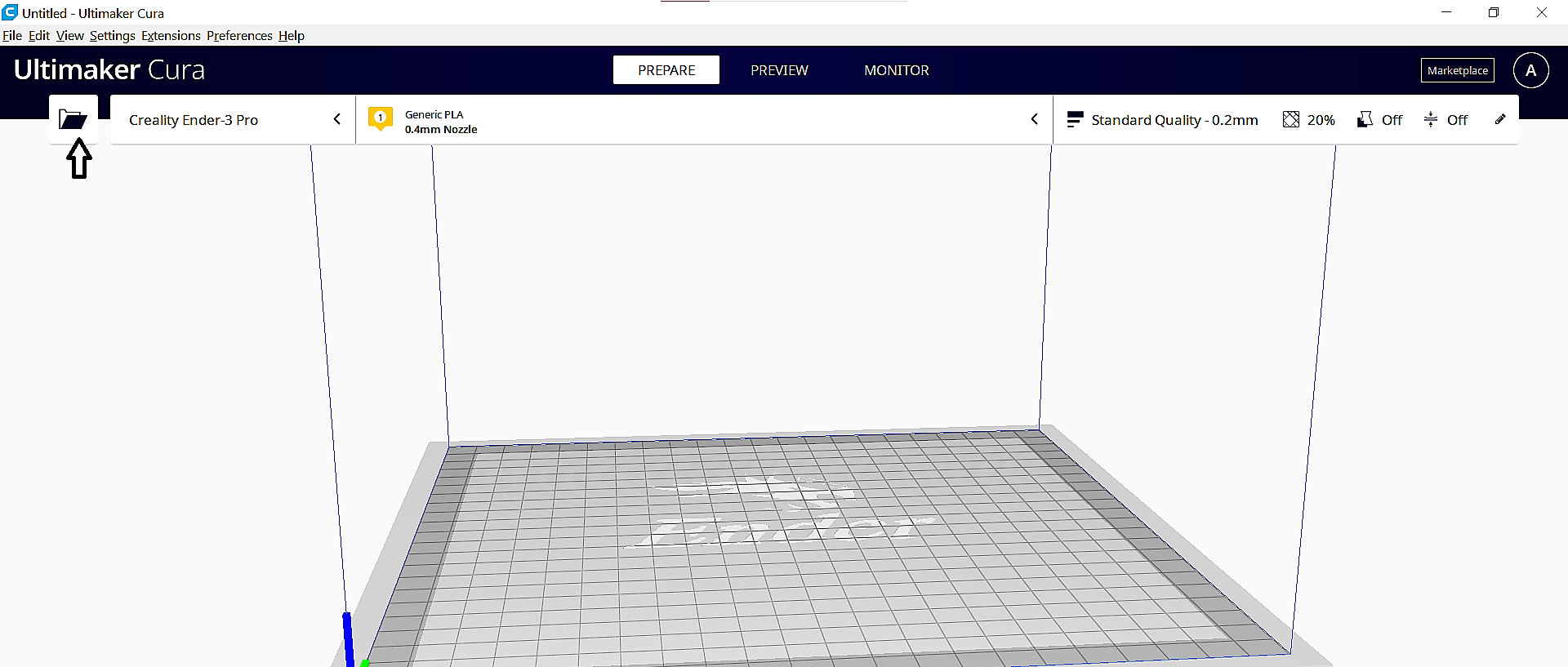This screenshot has width=1568, height=667.
Task: Open Standard Quality - 0.2mm settings panel
Action: coord(1286,119)
